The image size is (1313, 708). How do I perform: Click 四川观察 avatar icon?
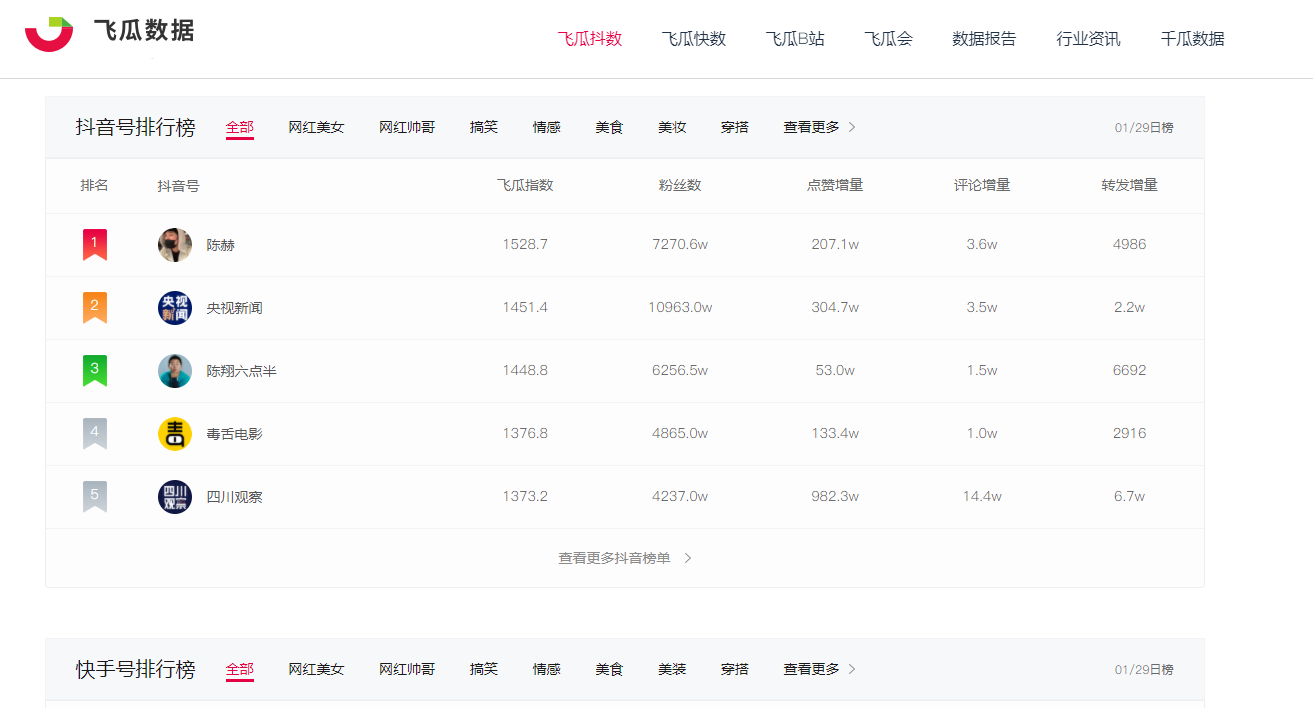coord(175,497)
